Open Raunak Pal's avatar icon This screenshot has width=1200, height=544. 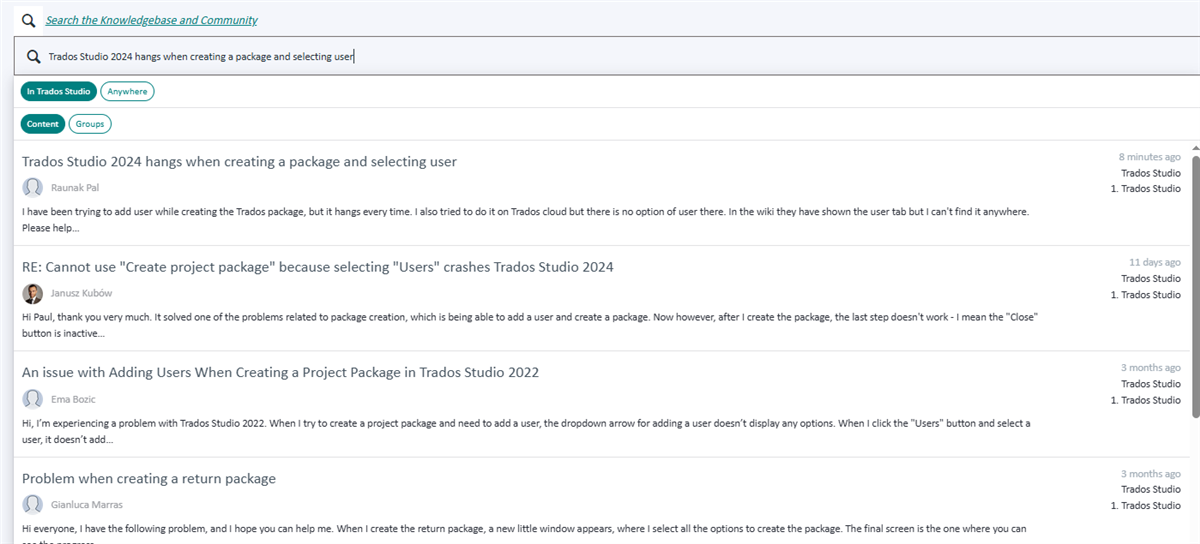[x=33, y=187]
